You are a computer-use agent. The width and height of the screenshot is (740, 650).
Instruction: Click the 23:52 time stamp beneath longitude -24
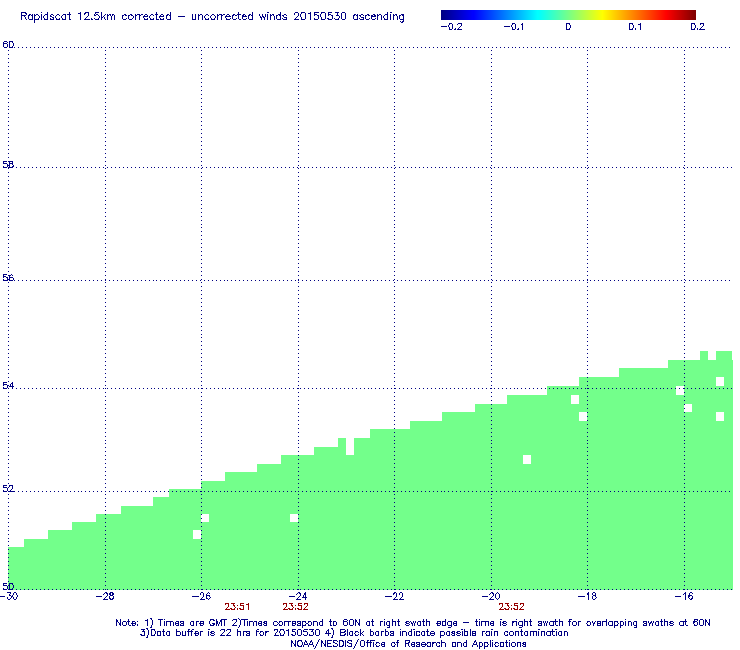295,607
